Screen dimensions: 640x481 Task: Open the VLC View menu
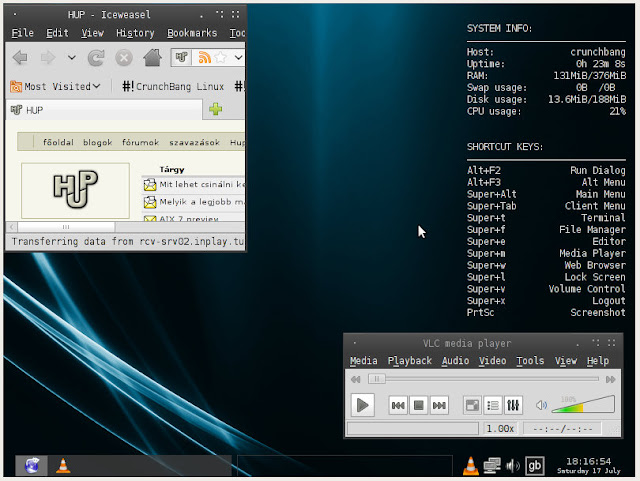click(x=565, y=361)
